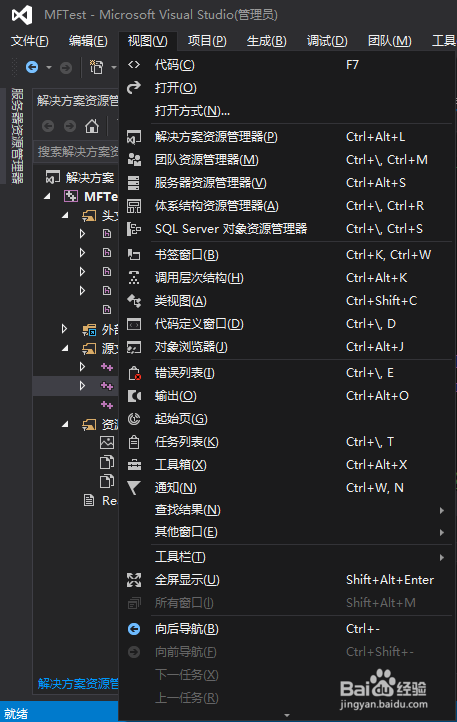
Task: Click the blue navigate backward toolbar arrow
Action: 32,67
